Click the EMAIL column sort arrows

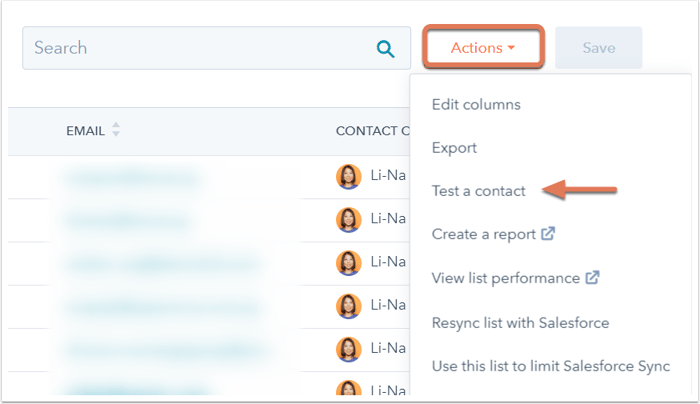point(116,131)
